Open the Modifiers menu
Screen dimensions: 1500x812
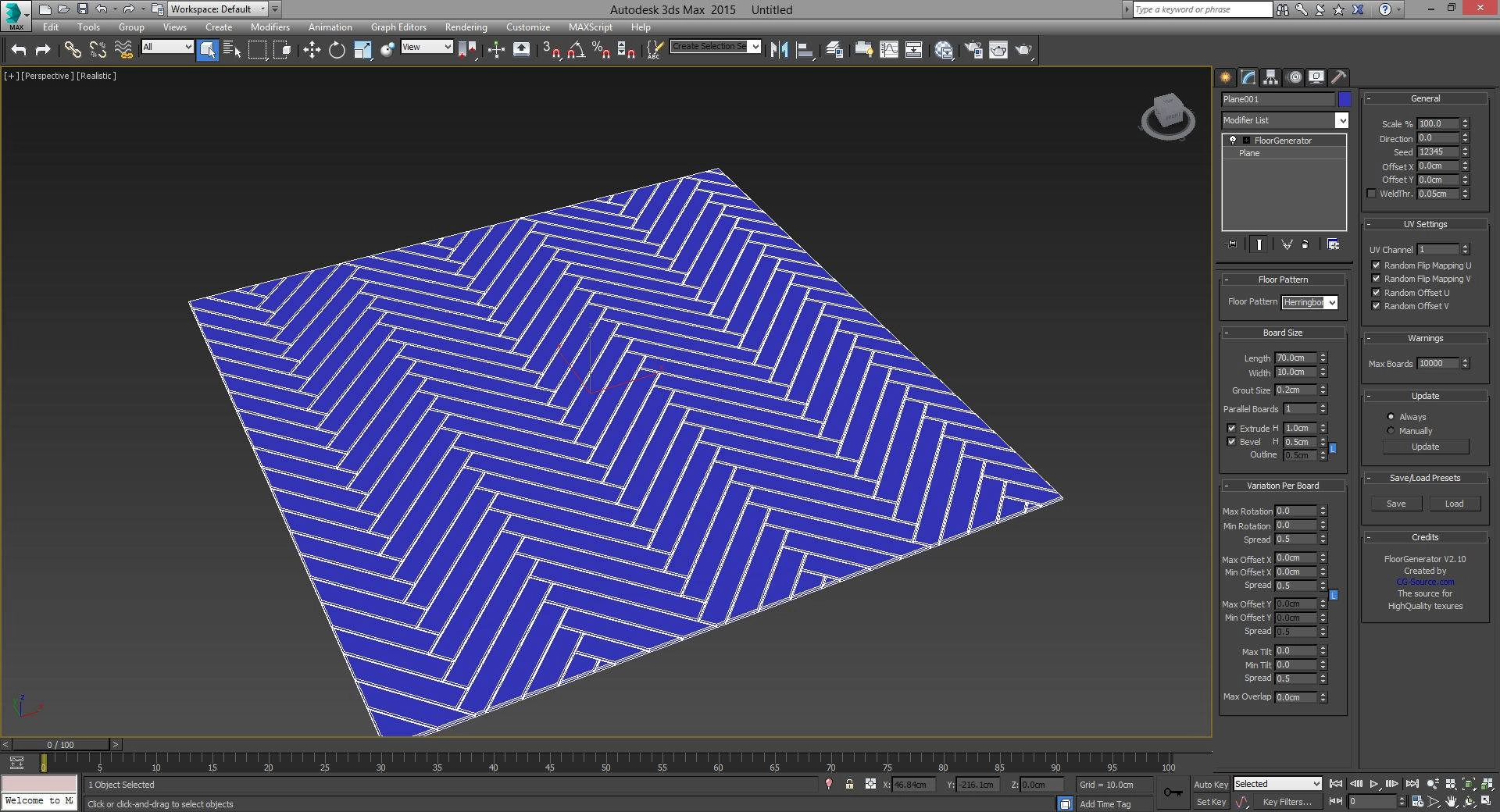click(x=270, y=27)
